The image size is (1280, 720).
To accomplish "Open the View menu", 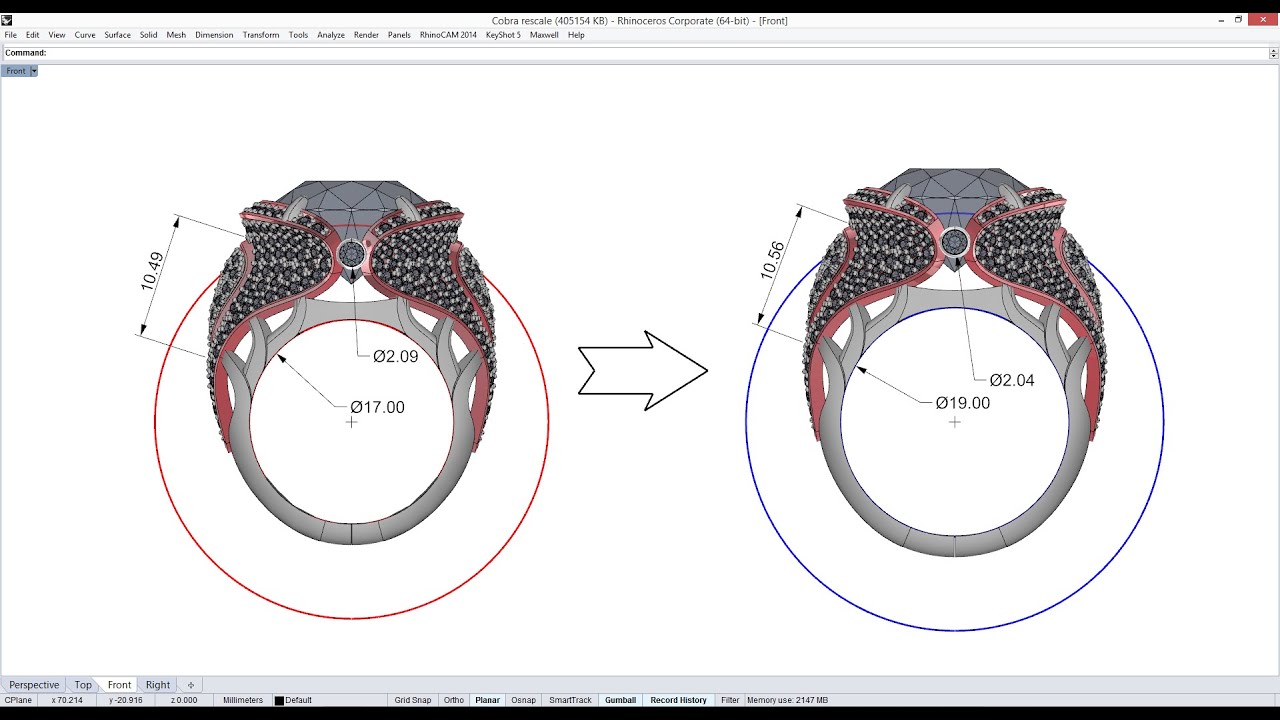I will click(57, 35).
